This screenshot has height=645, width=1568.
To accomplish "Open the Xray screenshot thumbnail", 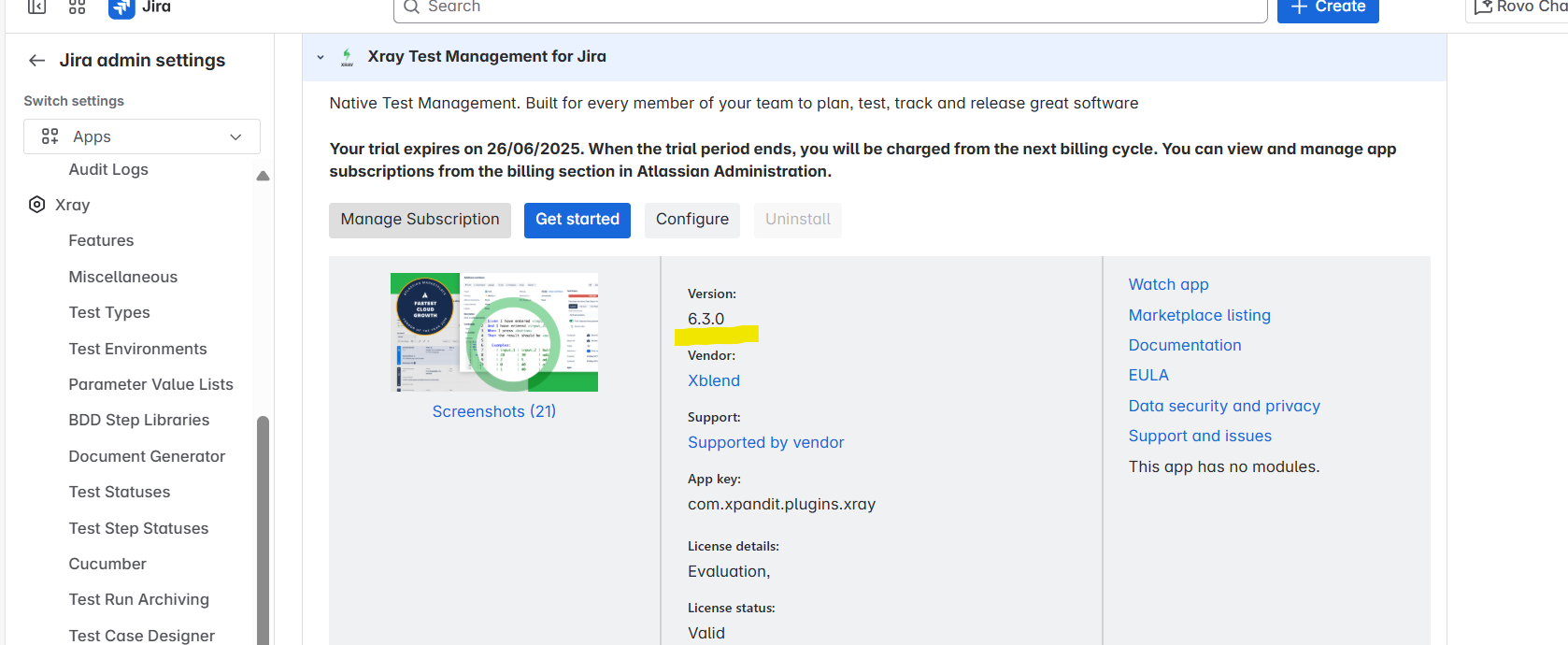I will (x=494, y=332).
